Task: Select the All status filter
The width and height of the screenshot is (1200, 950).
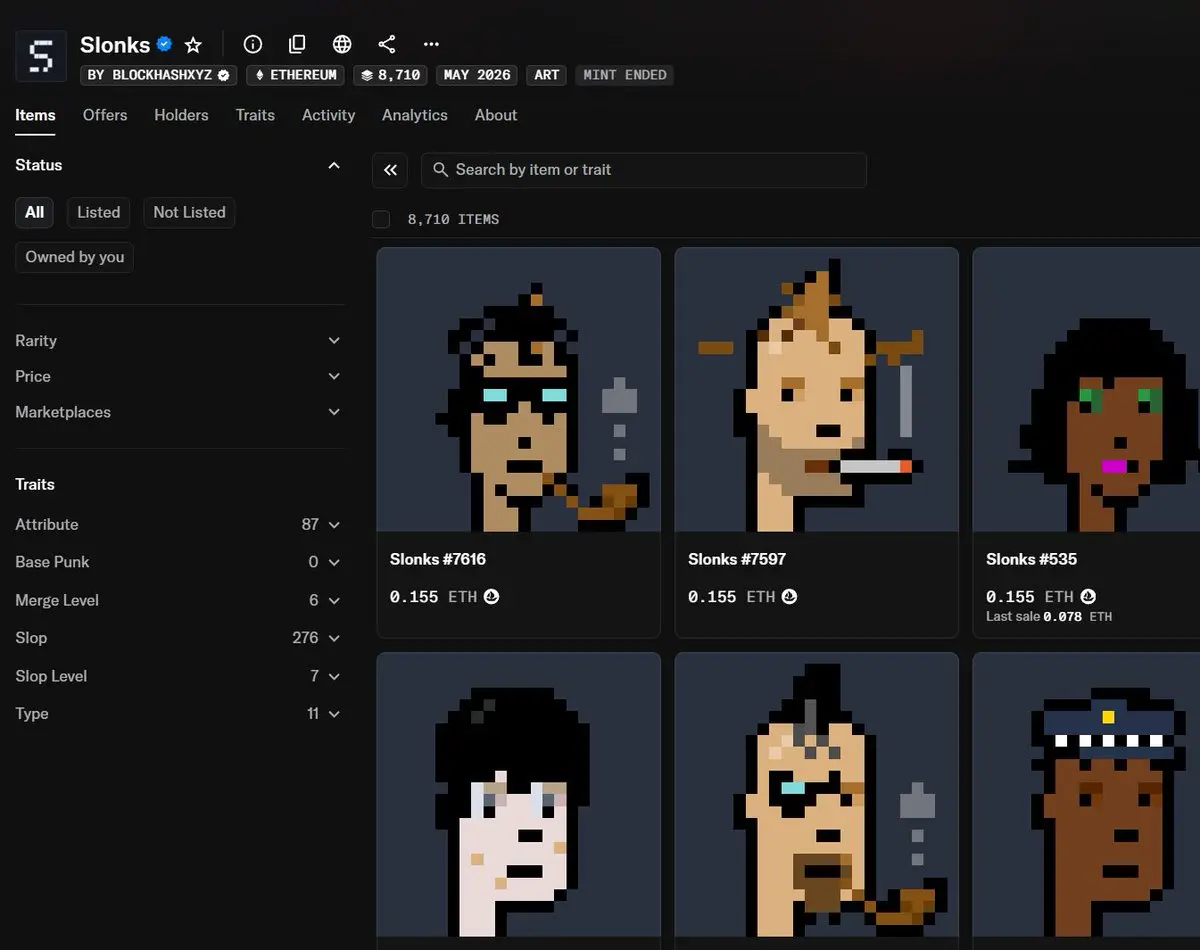Action: point(35,212)
